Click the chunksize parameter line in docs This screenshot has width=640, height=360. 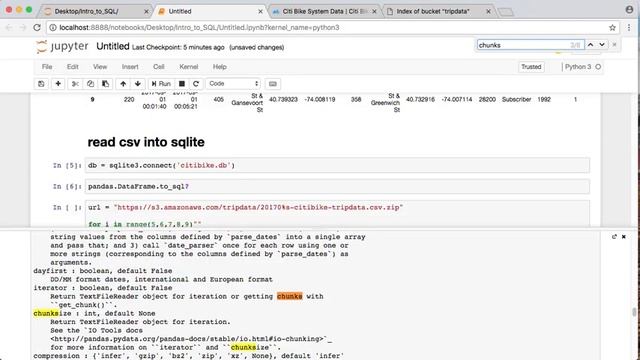pyautogui.click(x=94, y=313)
